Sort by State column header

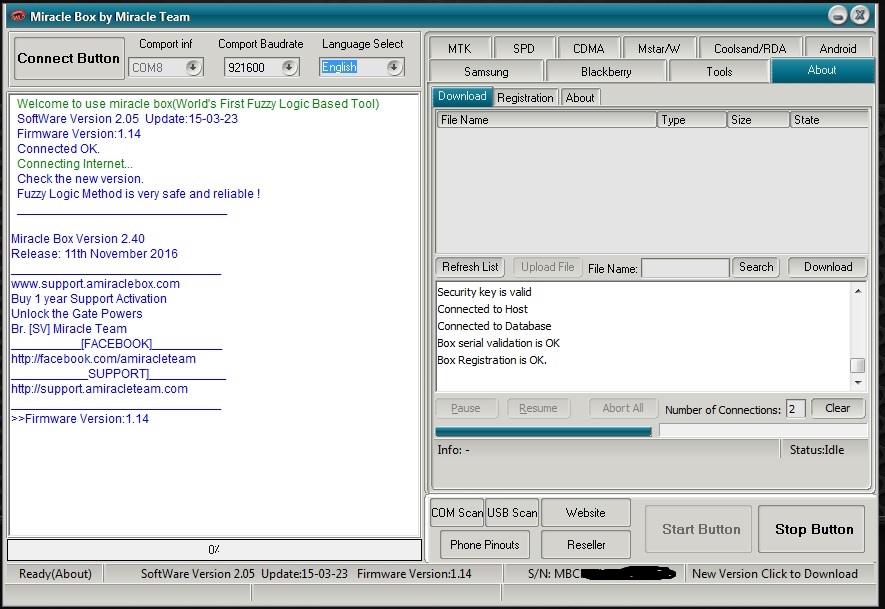coord(828,120)
